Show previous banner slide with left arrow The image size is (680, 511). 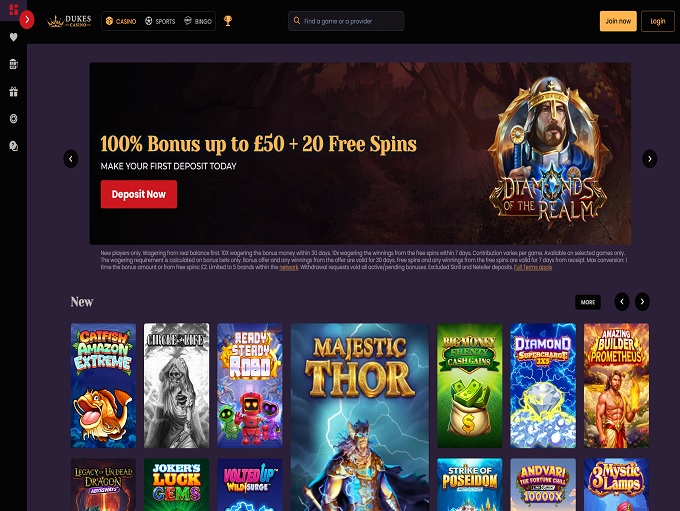pos(71,159)
